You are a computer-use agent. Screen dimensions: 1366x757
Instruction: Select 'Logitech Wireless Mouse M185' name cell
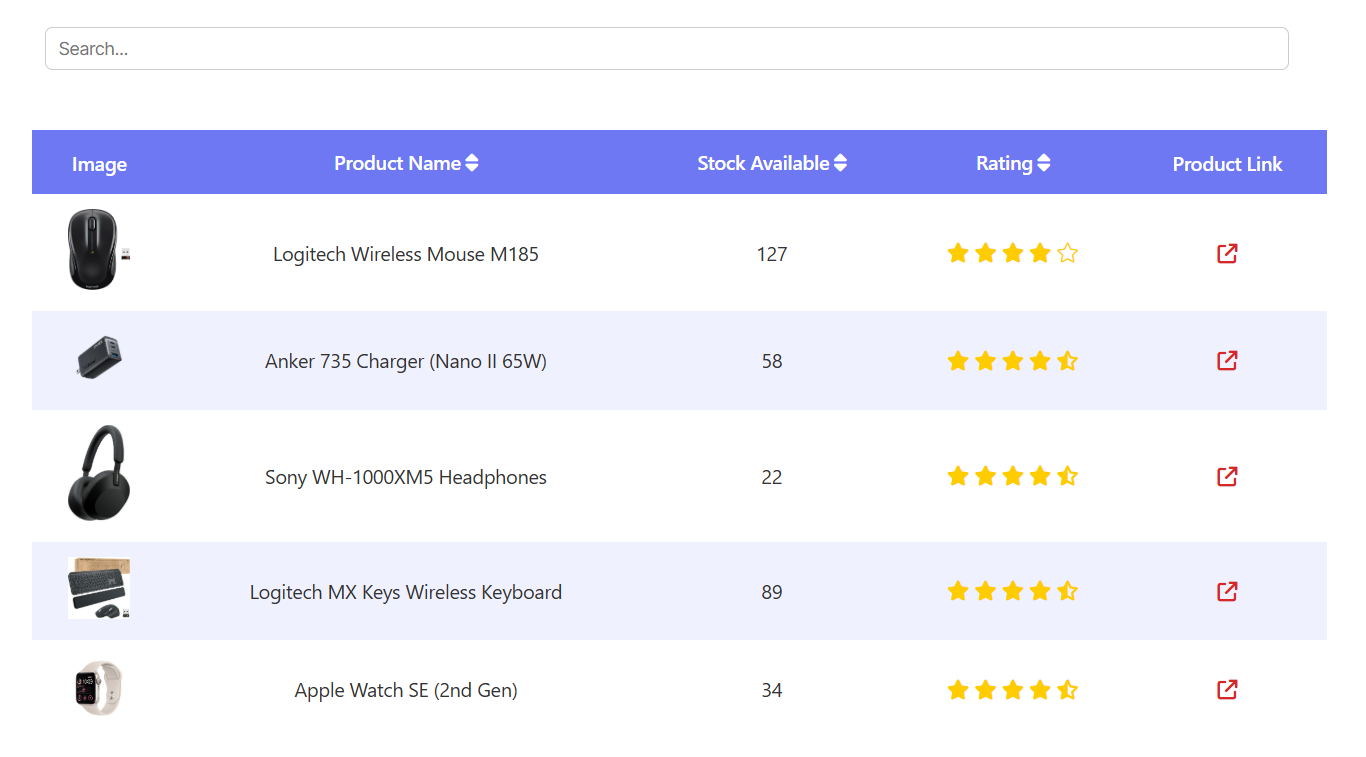click(406, 254)
